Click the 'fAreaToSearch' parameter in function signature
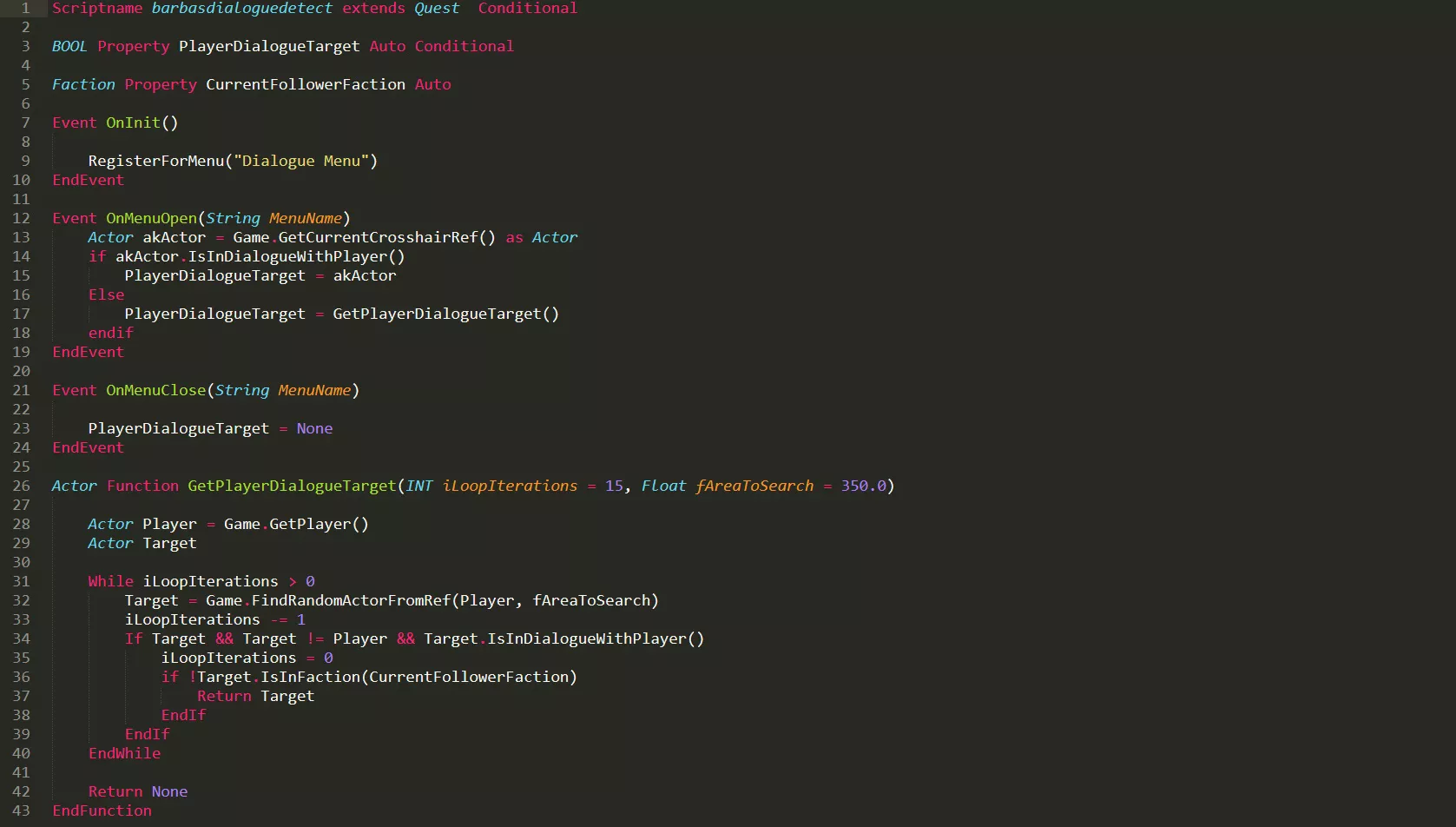This screenshot has width=1456, height=827. (x=754, y=486)
